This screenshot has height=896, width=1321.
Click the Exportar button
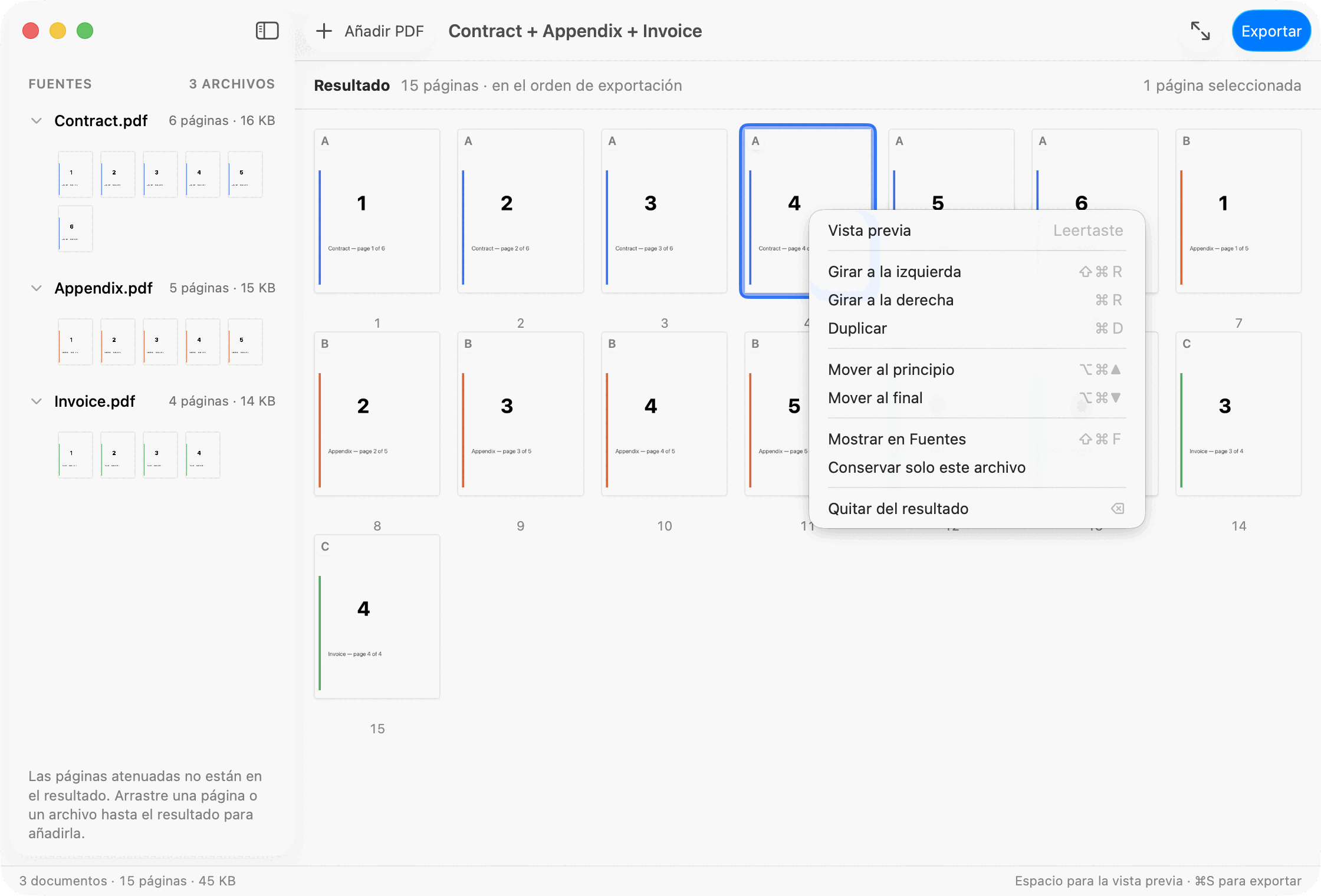tap(1271, 31)
